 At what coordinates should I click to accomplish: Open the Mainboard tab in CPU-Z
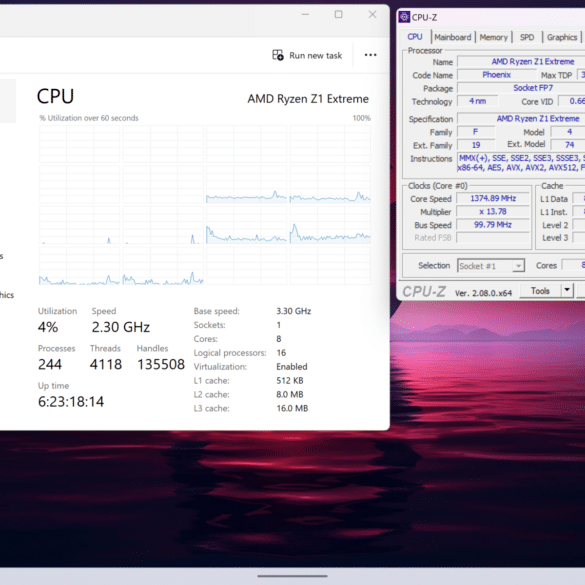tap(453, 37)
